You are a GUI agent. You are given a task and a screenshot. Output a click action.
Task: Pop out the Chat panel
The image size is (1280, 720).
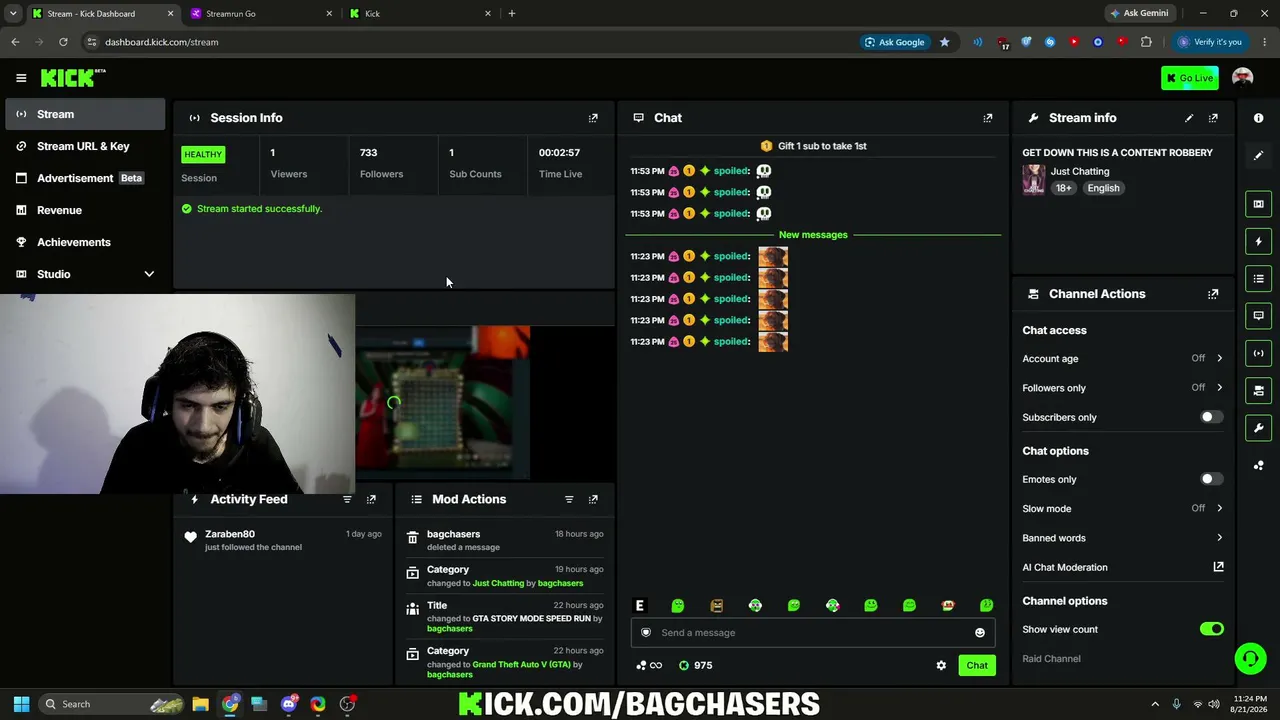[988, 118]
